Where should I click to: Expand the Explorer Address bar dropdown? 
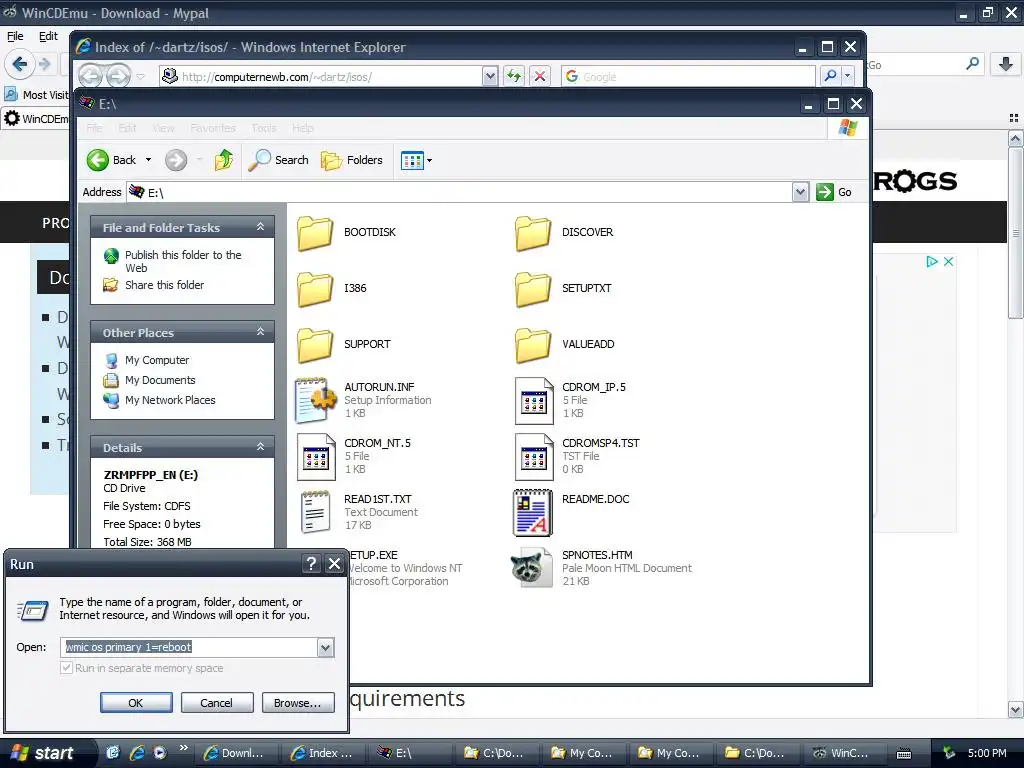(x=800, y=192)
